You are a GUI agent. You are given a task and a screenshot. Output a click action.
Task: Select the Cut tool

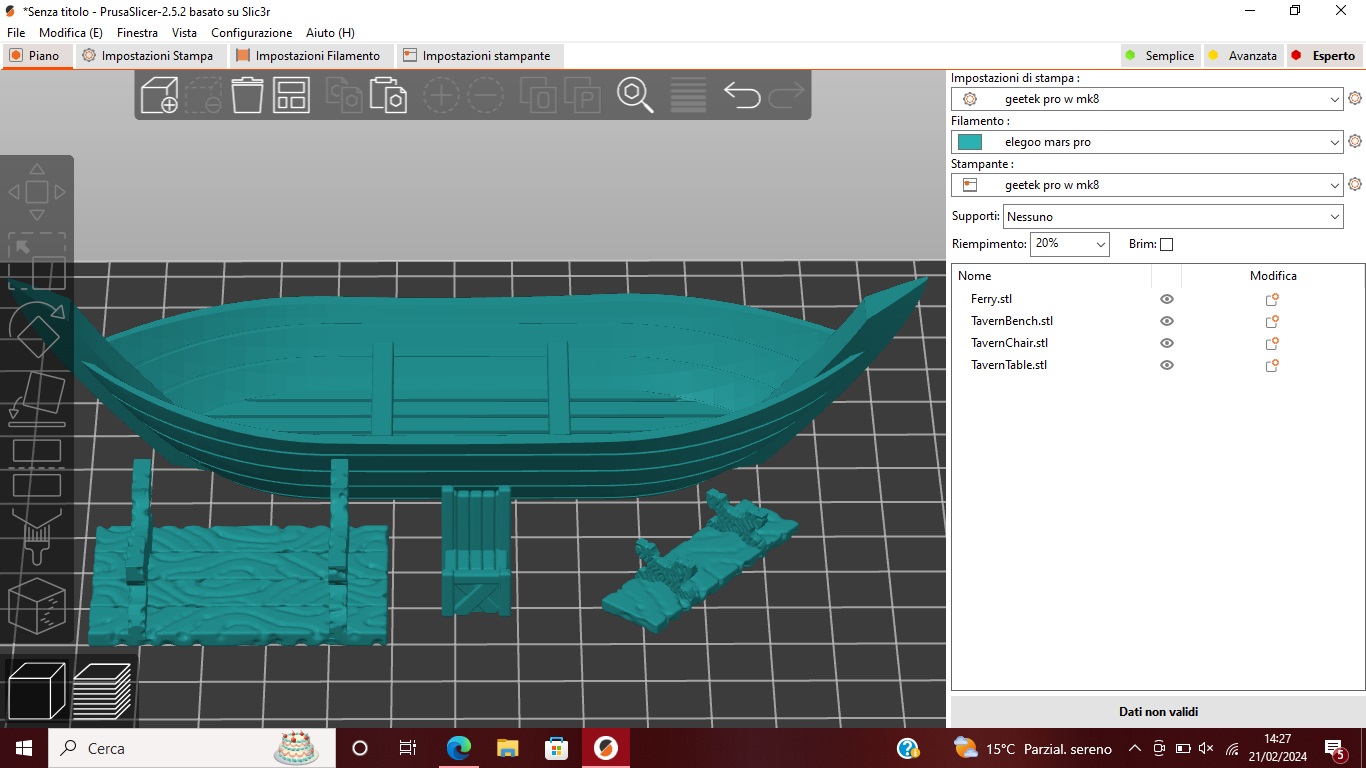(37, 468)
